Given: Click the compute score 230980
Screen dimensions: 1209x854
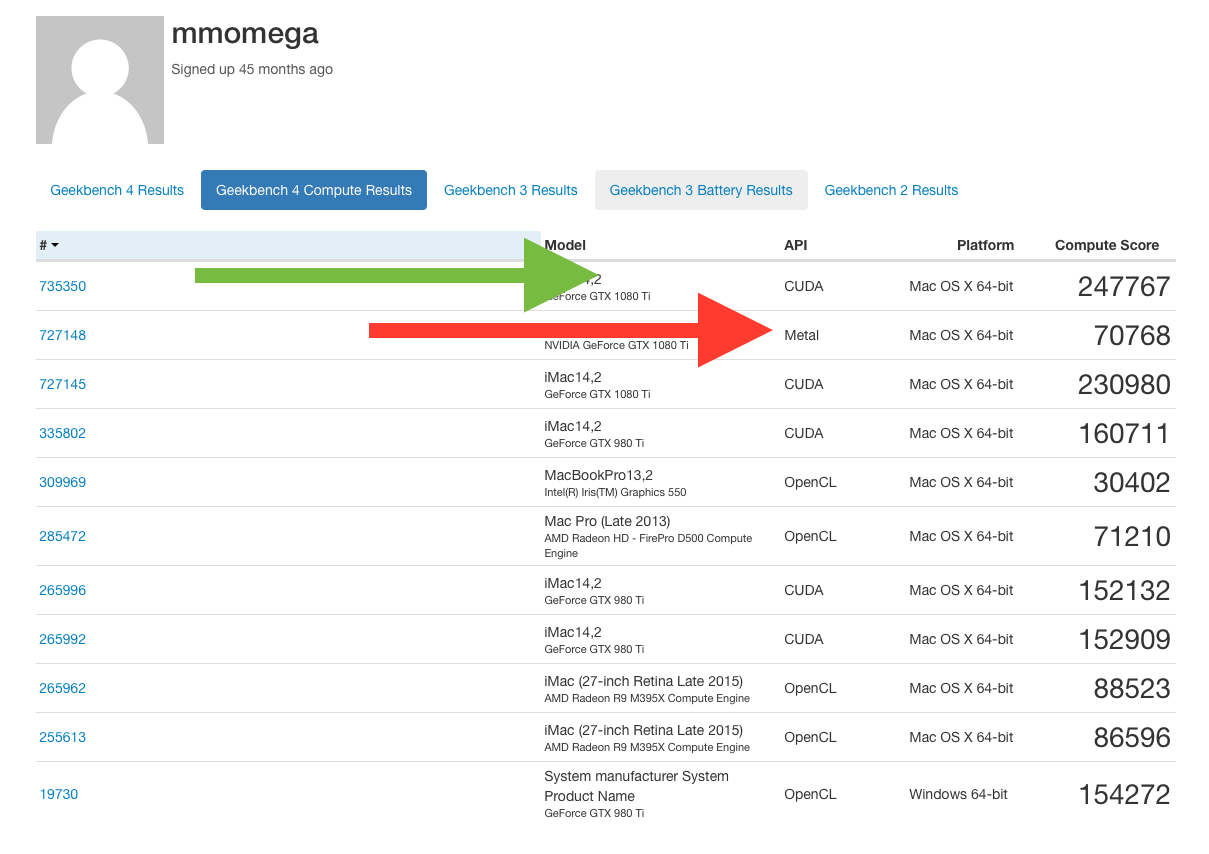Looking at the screenshot, I should coord(1124,384).
